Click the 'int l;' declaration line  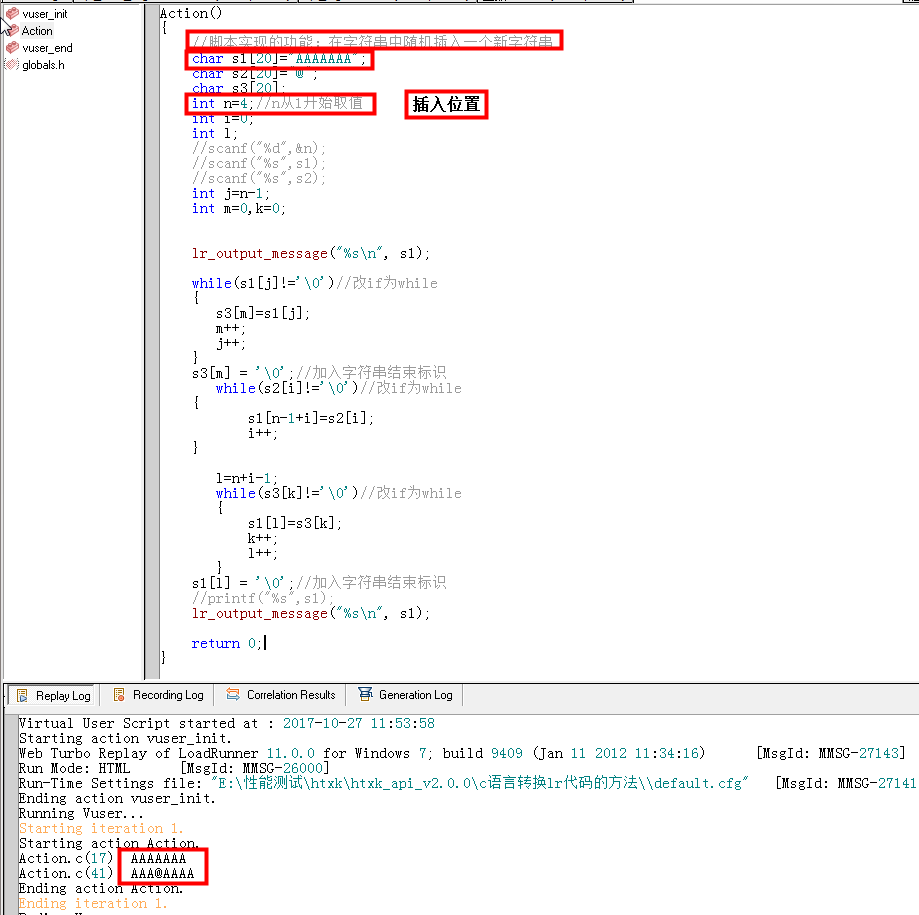pos(215,134)
